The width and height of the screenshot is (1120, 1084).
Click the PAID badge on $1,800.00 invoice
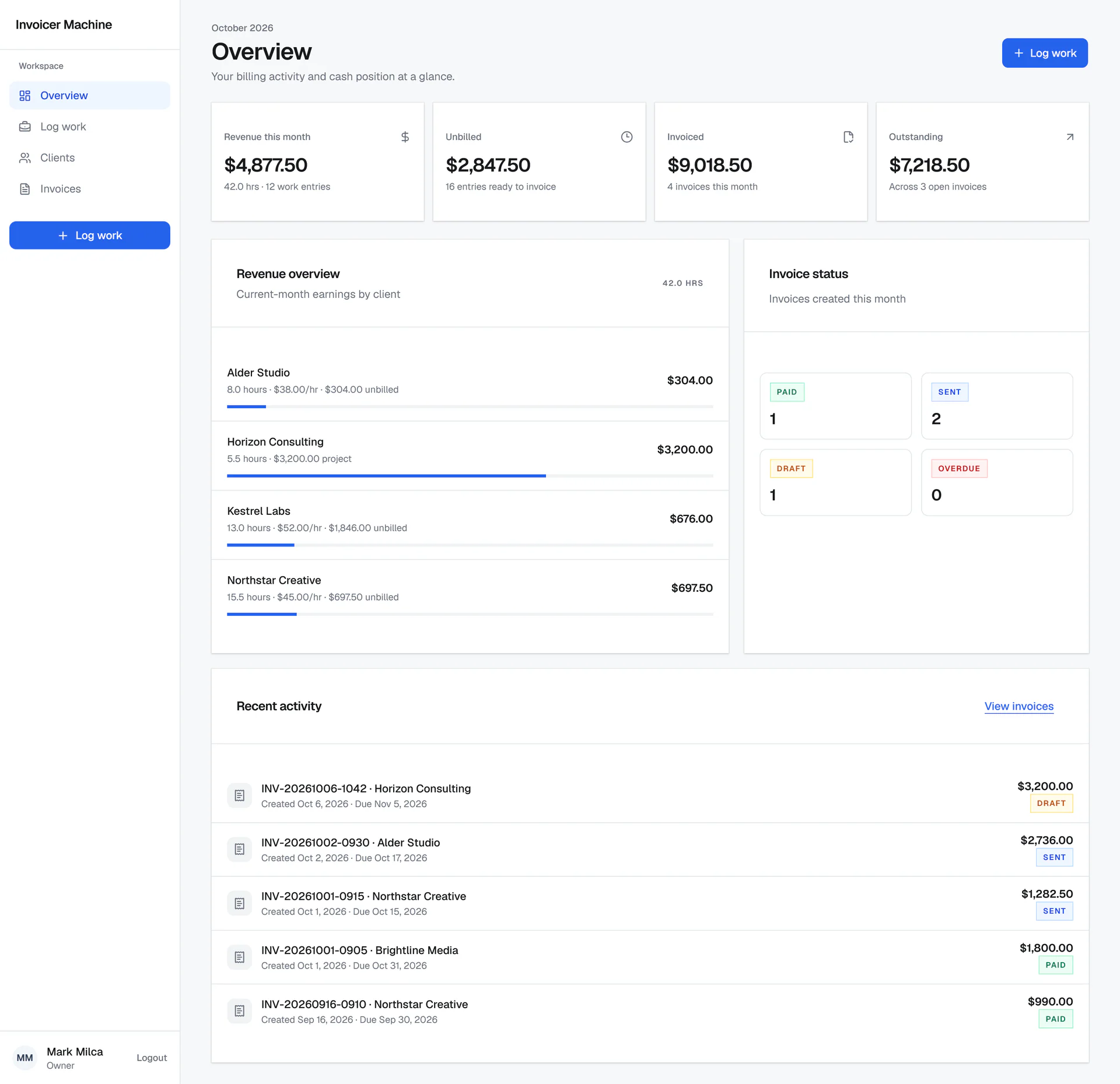1055,965
